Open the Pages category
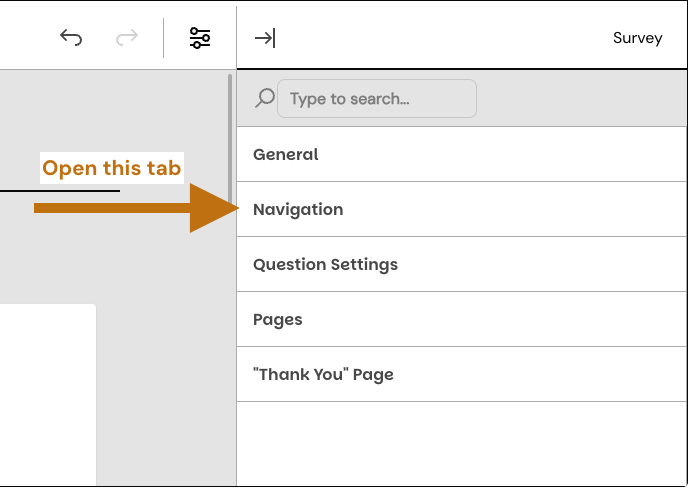 point(278,319)
